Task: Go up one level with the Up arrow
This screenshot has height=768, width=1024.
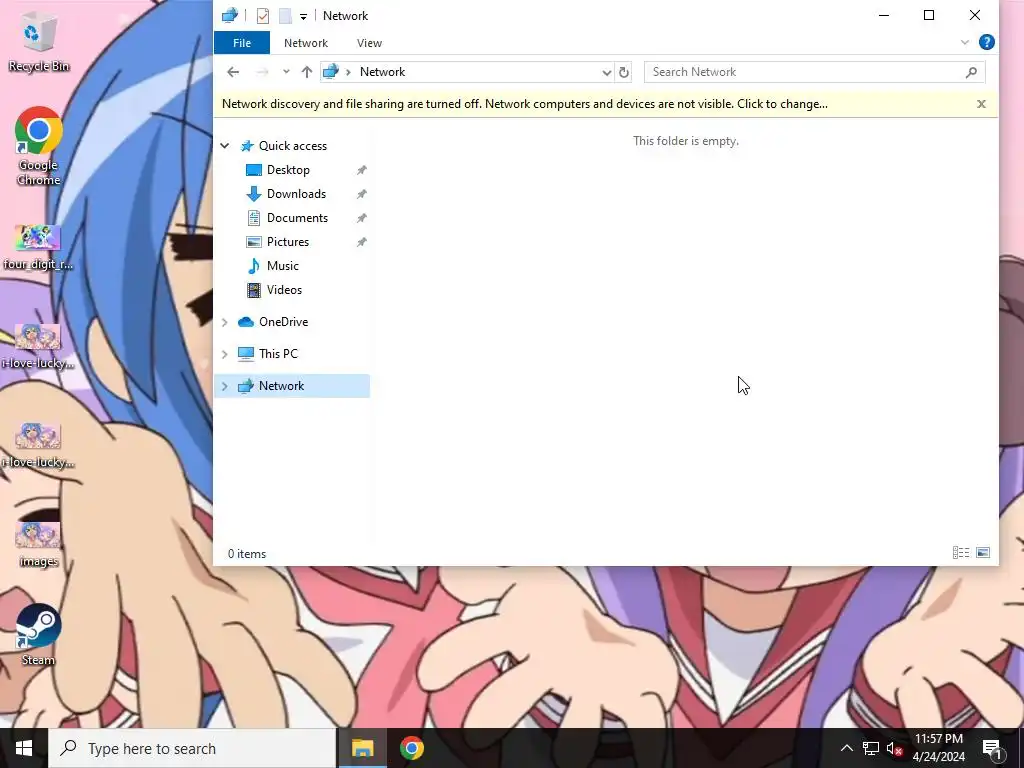Action: click(306, 72)
